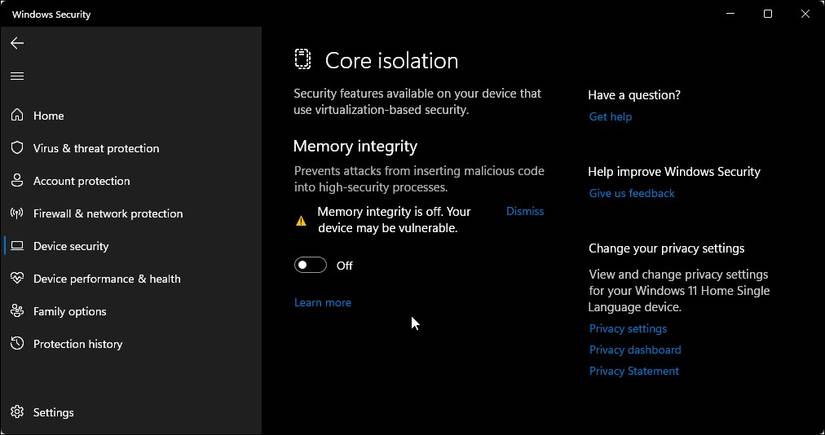Click the Family options icon
Viewport: 825px width, 435px height.
17,311
